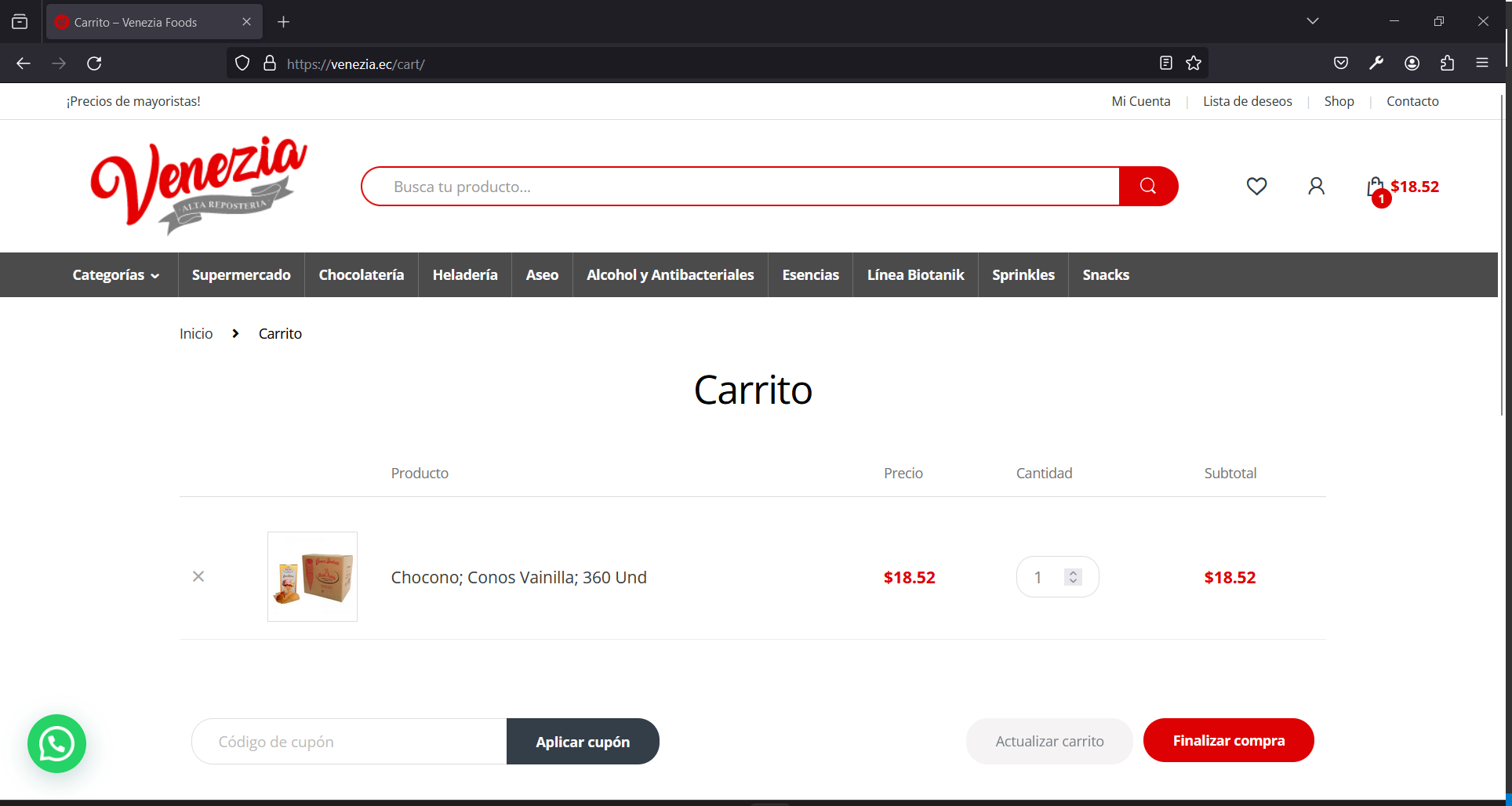The width and height of the screenshot is (1512, 806).
Task: Open the wishlist heart icon
Action: pos(1256,187)
